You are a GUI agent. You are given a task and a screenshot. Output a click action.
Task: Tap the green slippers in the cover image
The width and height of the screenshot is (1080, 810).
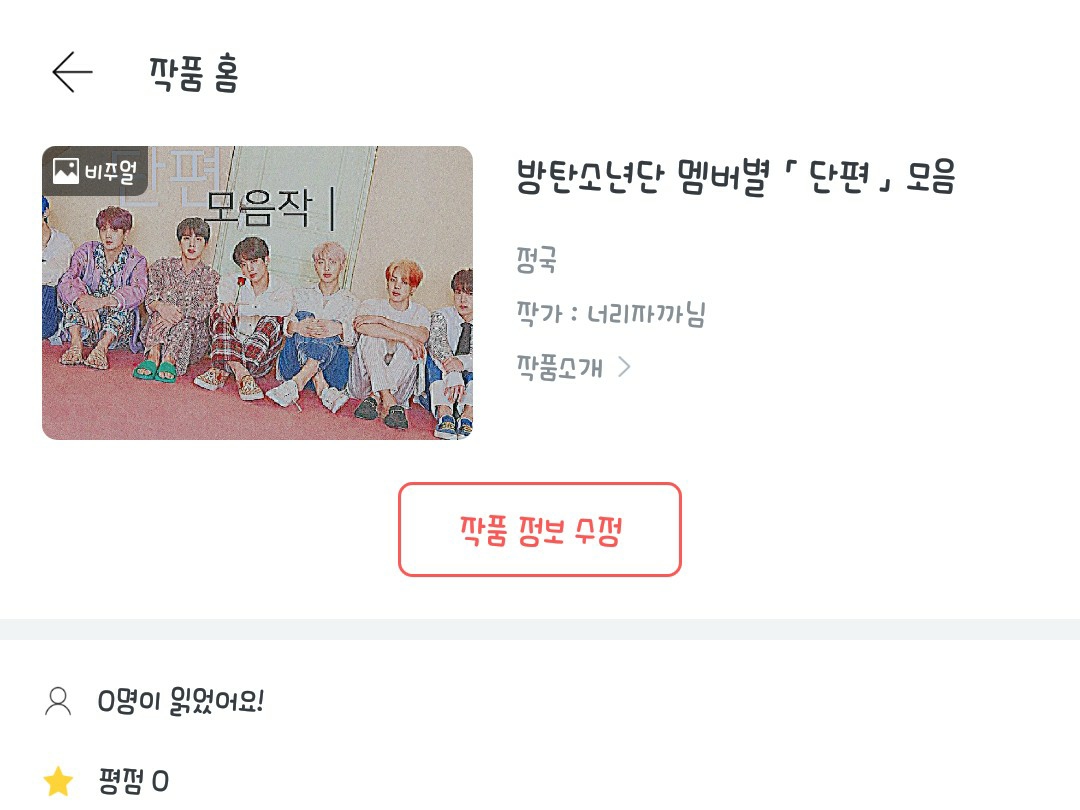tap(156, 372)
